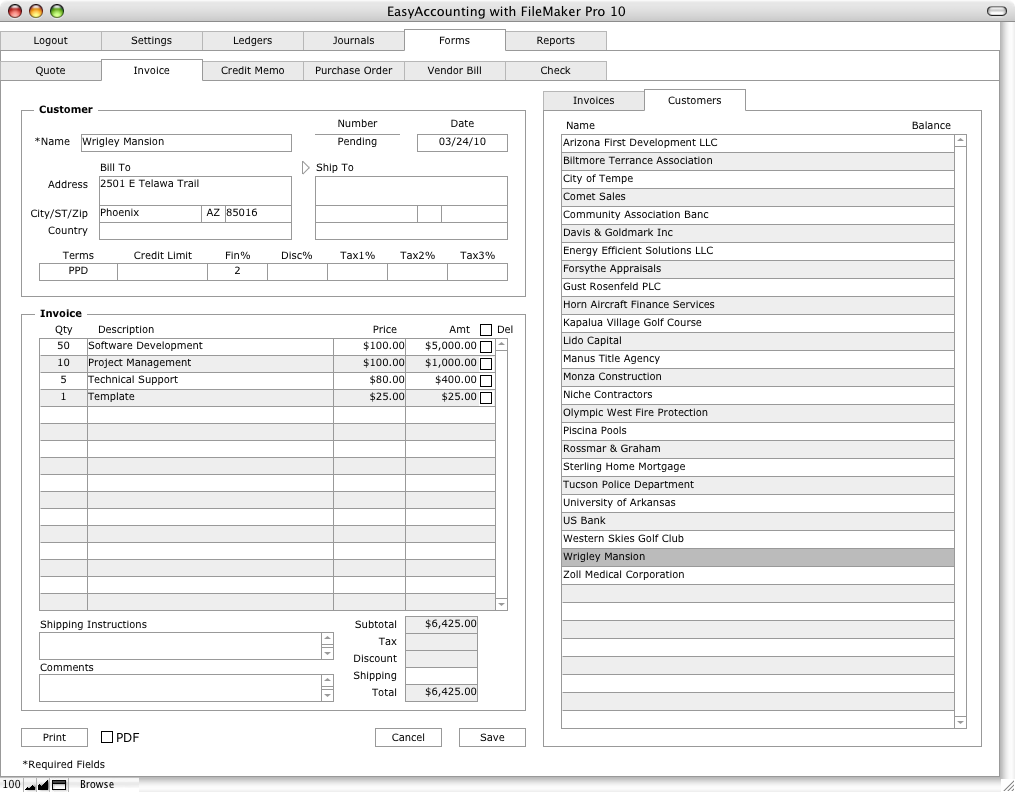
Task: Select customer Kapalua Village Golf Course
Action: click(x=758, y=323)
